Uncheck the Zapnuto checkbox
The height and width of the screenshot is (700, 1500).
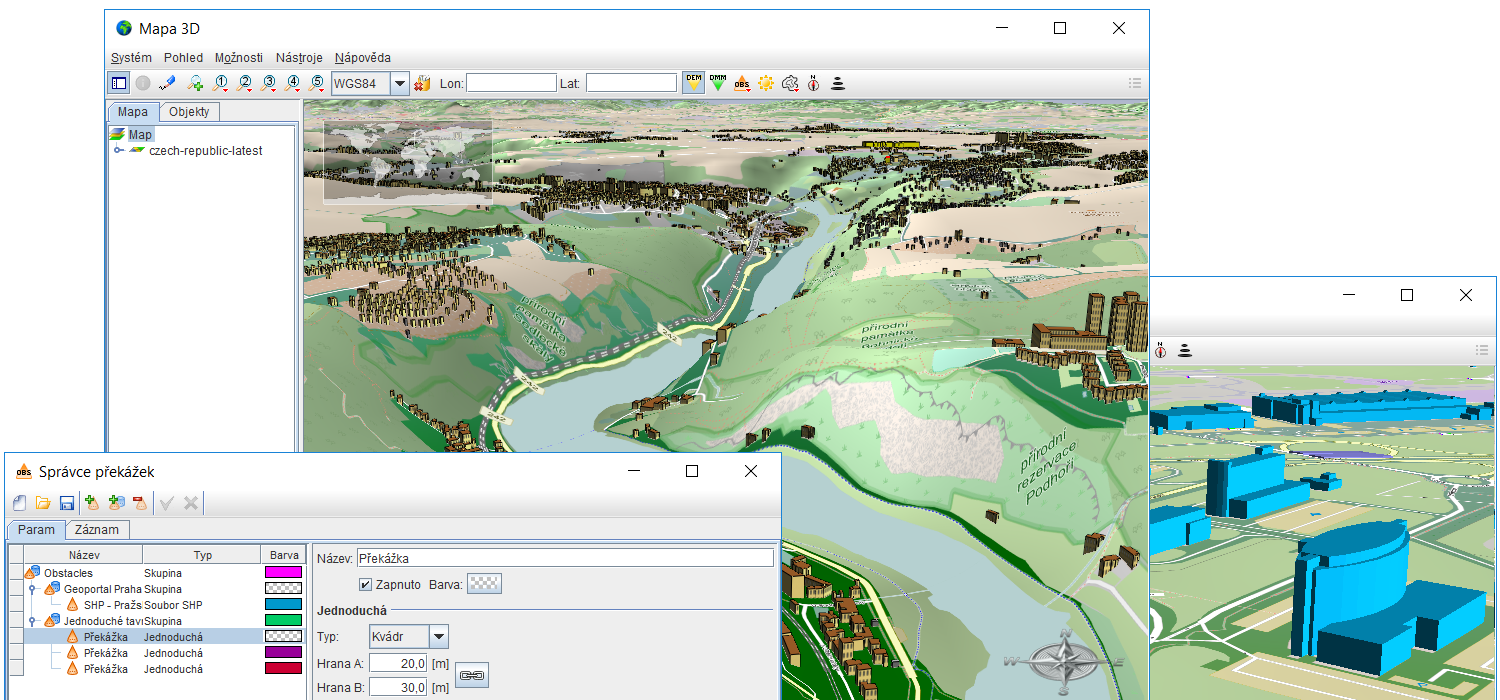tap(365, 584)
